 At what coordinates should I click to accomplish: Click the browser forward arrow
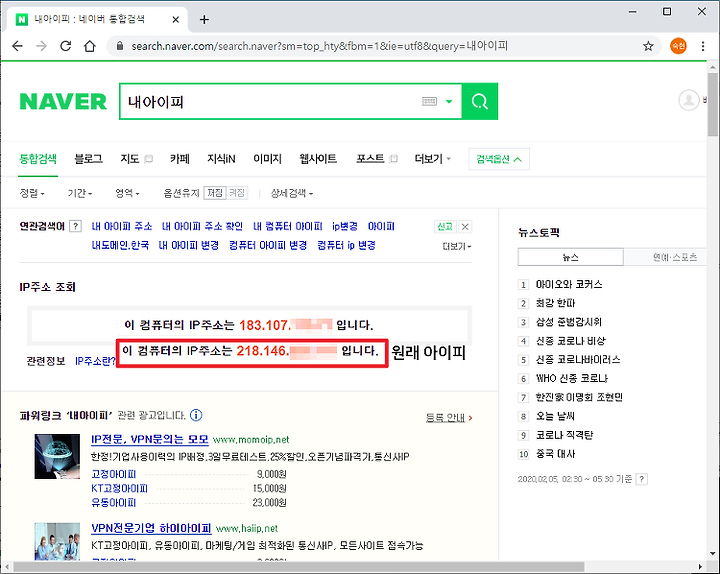pos(41,46)
